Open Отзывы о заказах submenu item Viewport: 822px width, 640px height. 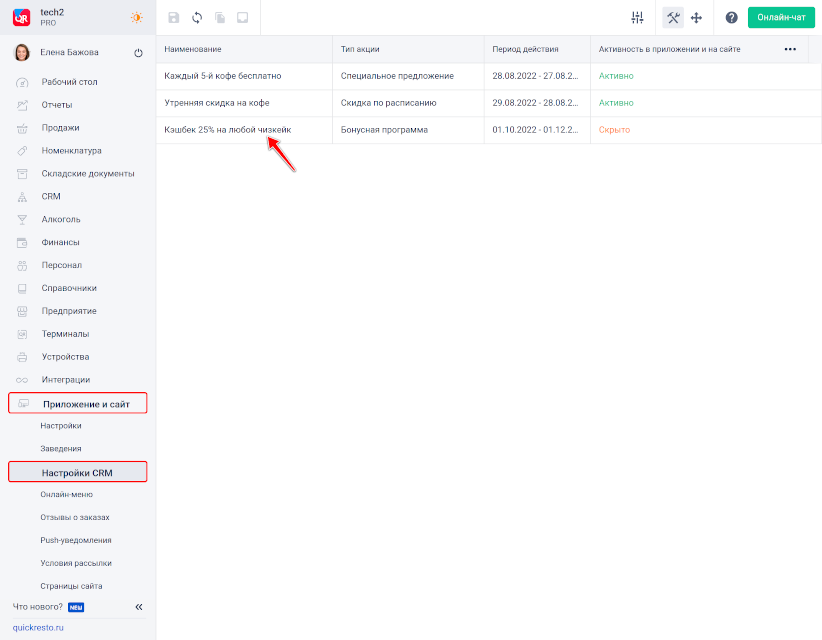(75, 517)
